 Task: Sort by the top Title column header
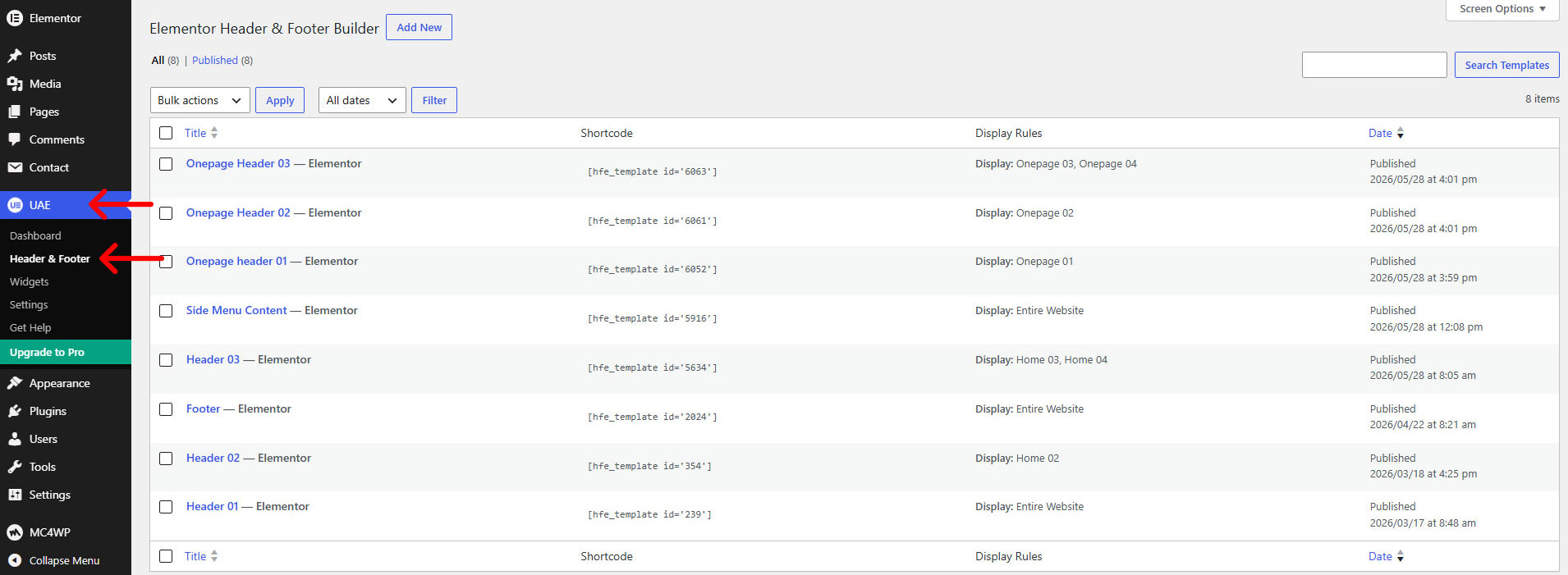pyautogui.click(x=195, y=133)
